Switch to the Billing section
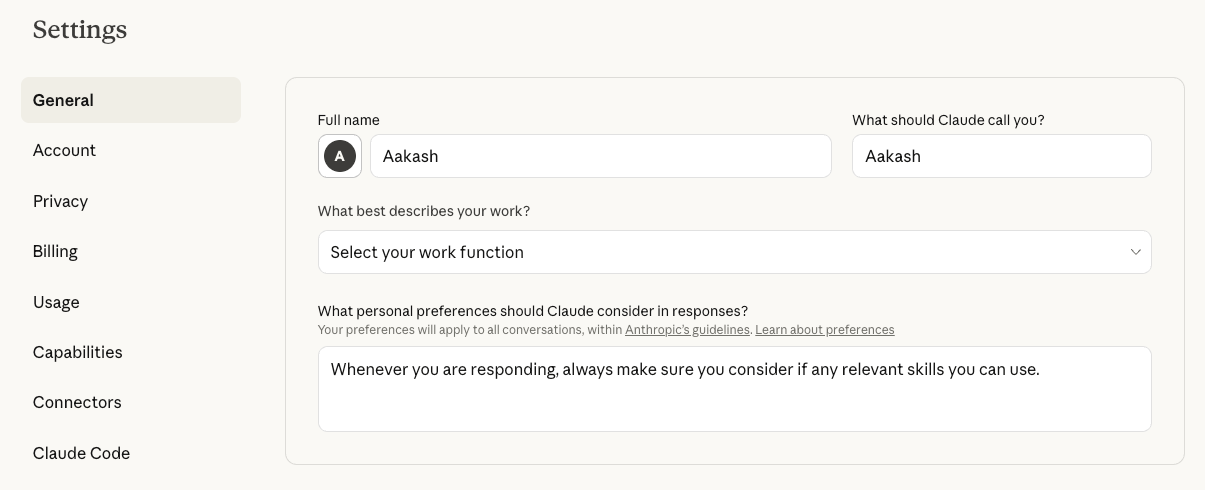The width and height of the screenshot is (1205, 490). (x=56, y=251)
